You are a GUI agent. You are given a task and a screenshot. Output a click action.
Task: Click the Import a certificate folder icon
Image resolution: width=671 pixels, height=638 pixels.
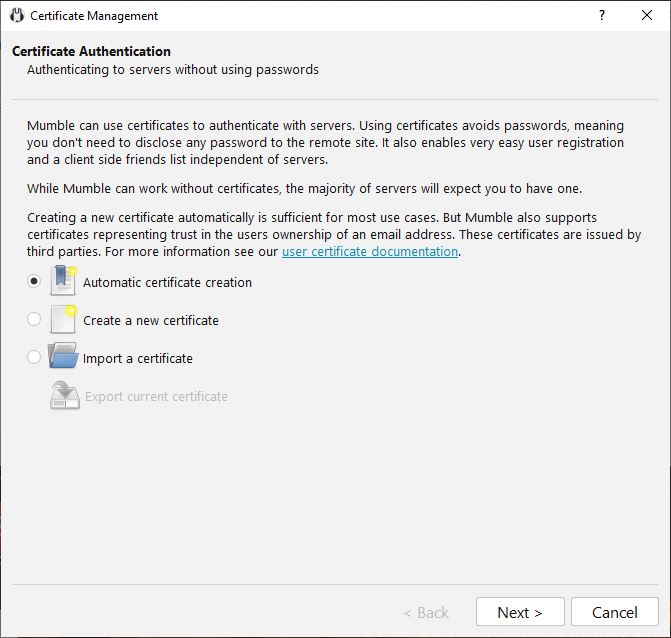(x=63, y=356)
